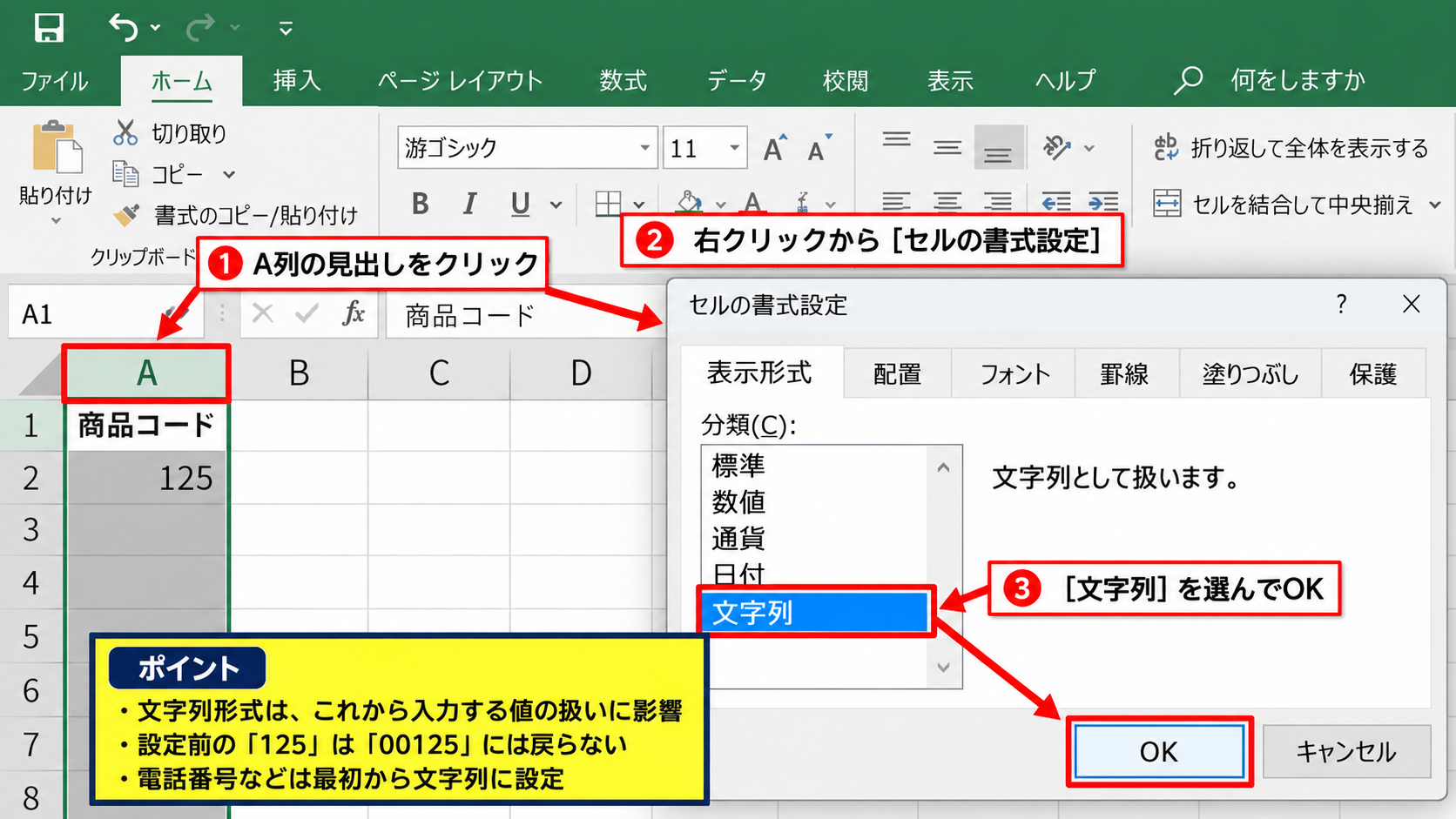Toggle Bold formatting button
Viewport: 1456px width, 819px height.
point(420,204)
